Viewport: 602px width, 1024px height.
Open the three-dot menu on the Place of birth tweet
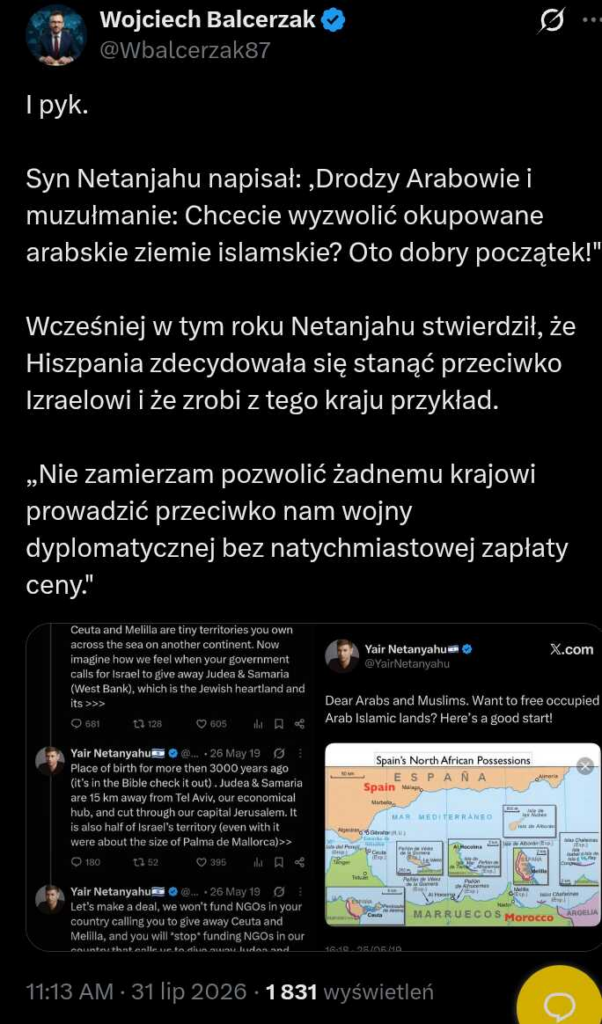(x=300, y=754)
